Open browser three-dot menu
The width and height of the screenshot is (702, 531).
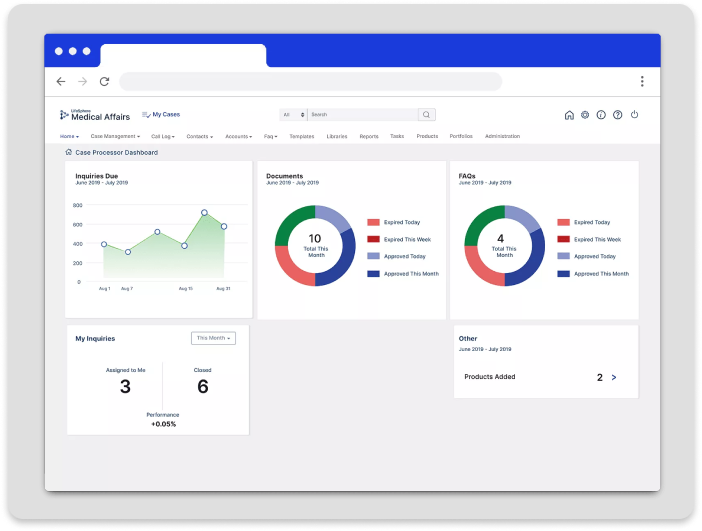[642, 82]
